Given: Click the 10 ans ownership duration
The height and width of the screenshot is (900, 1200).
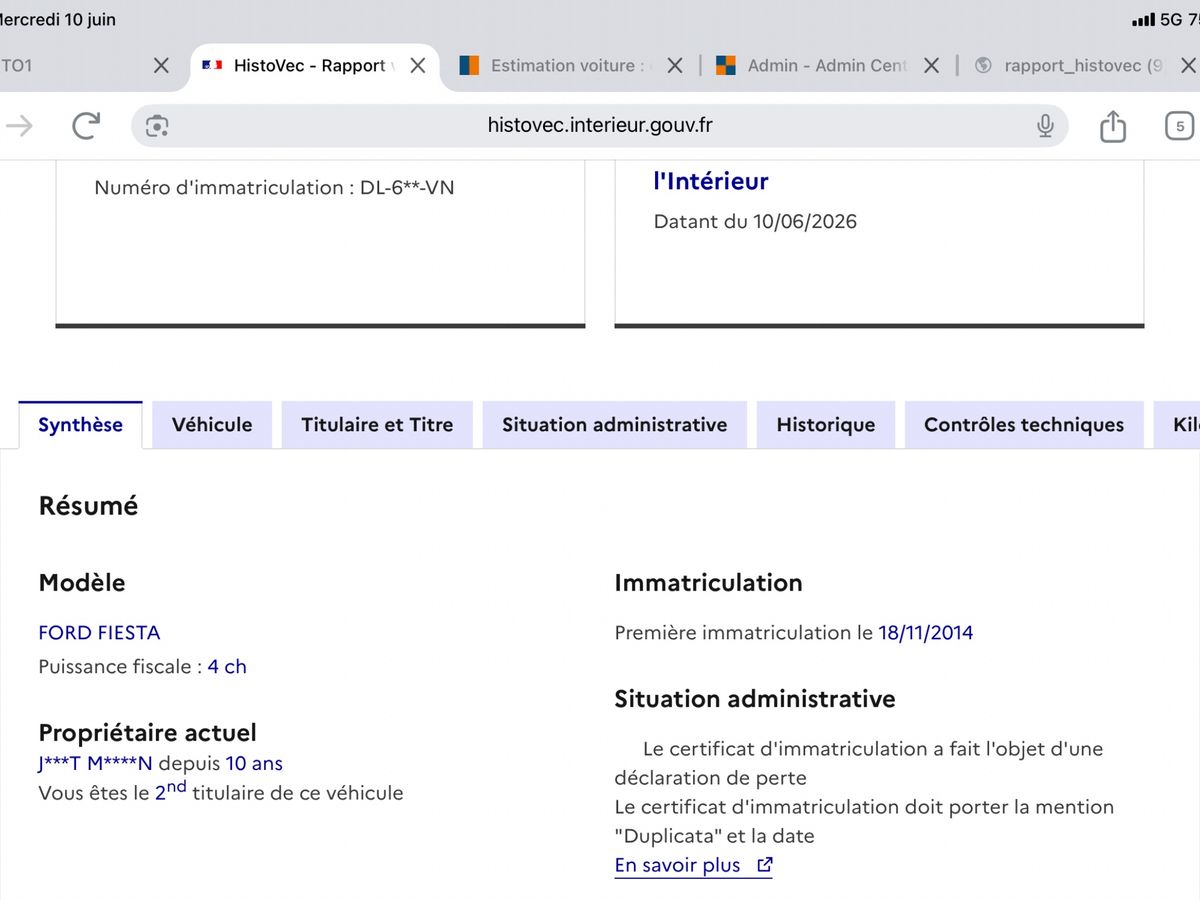Looking at the screenshot, I should (x=254, y=764).
